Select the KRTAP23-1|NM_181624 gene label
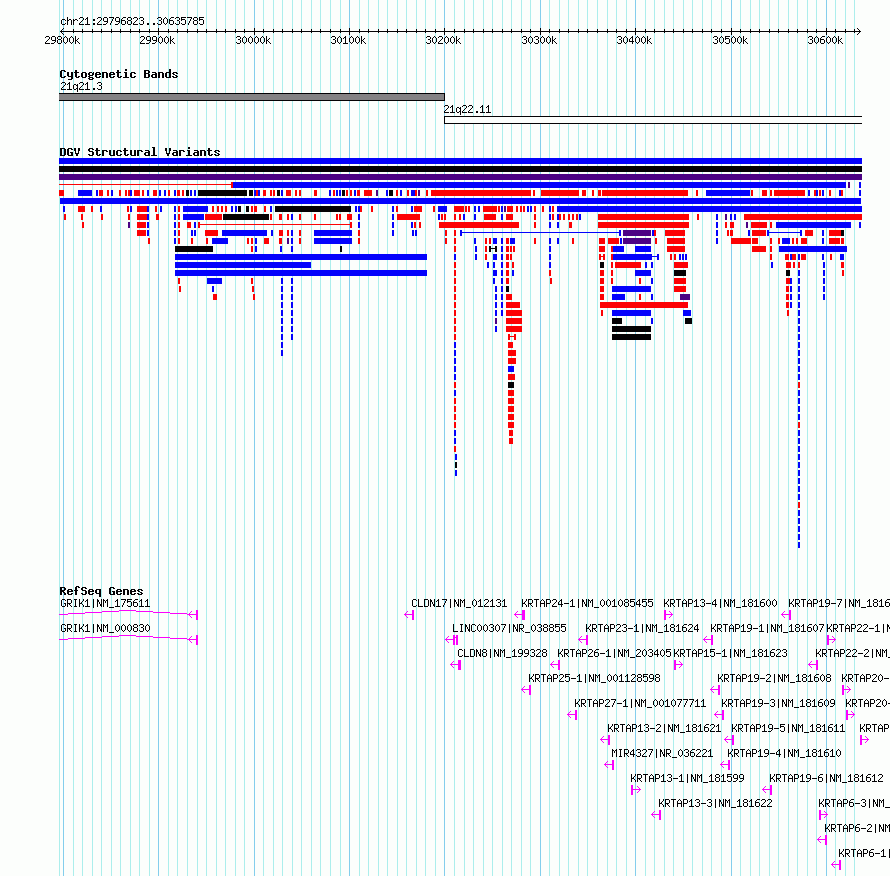The height and width of the screenshot is (876, 890). click(642, 628)
